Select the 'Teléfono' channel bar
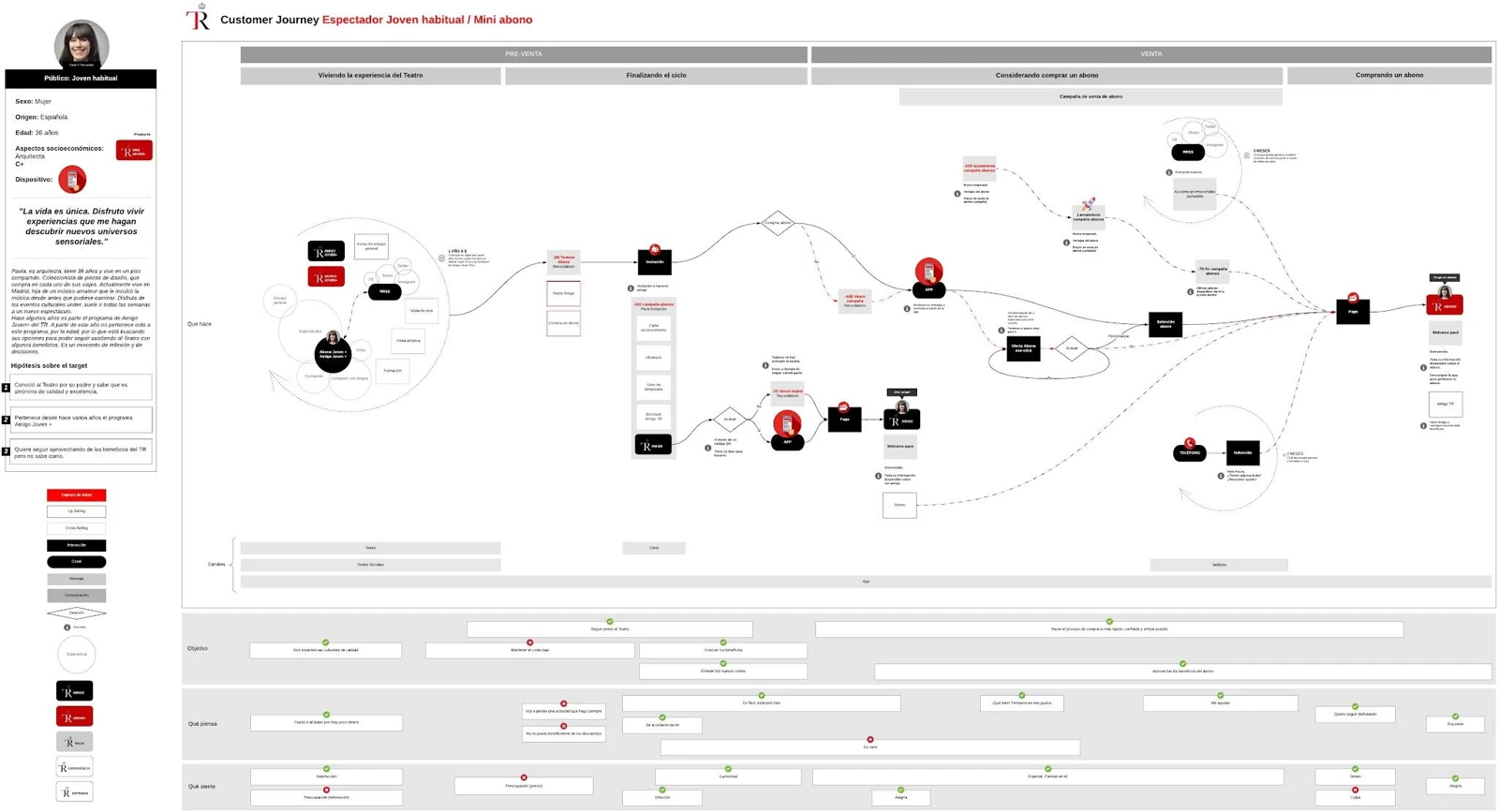Viewport: 1499px width, 812px height. pos(1219,565)
